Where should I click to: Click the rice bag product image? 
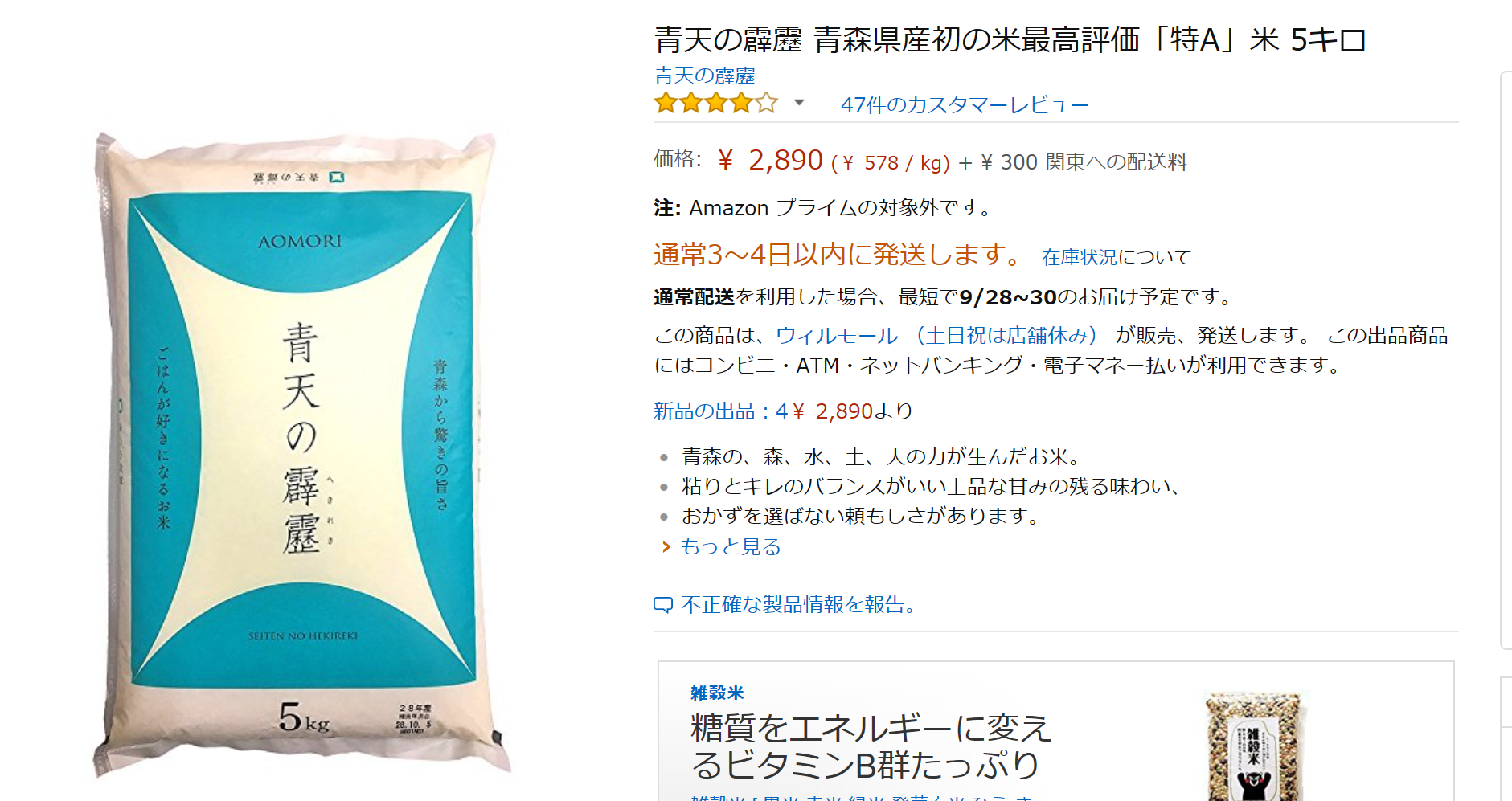[301, 454]
